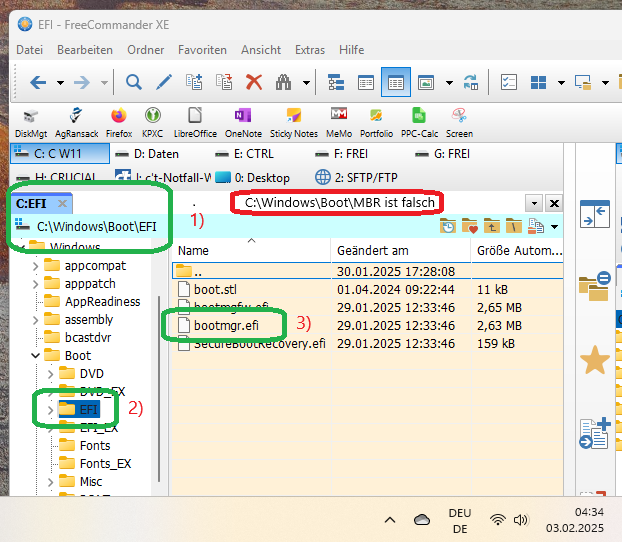Open the layout dropdown arrow

(561, 83)
